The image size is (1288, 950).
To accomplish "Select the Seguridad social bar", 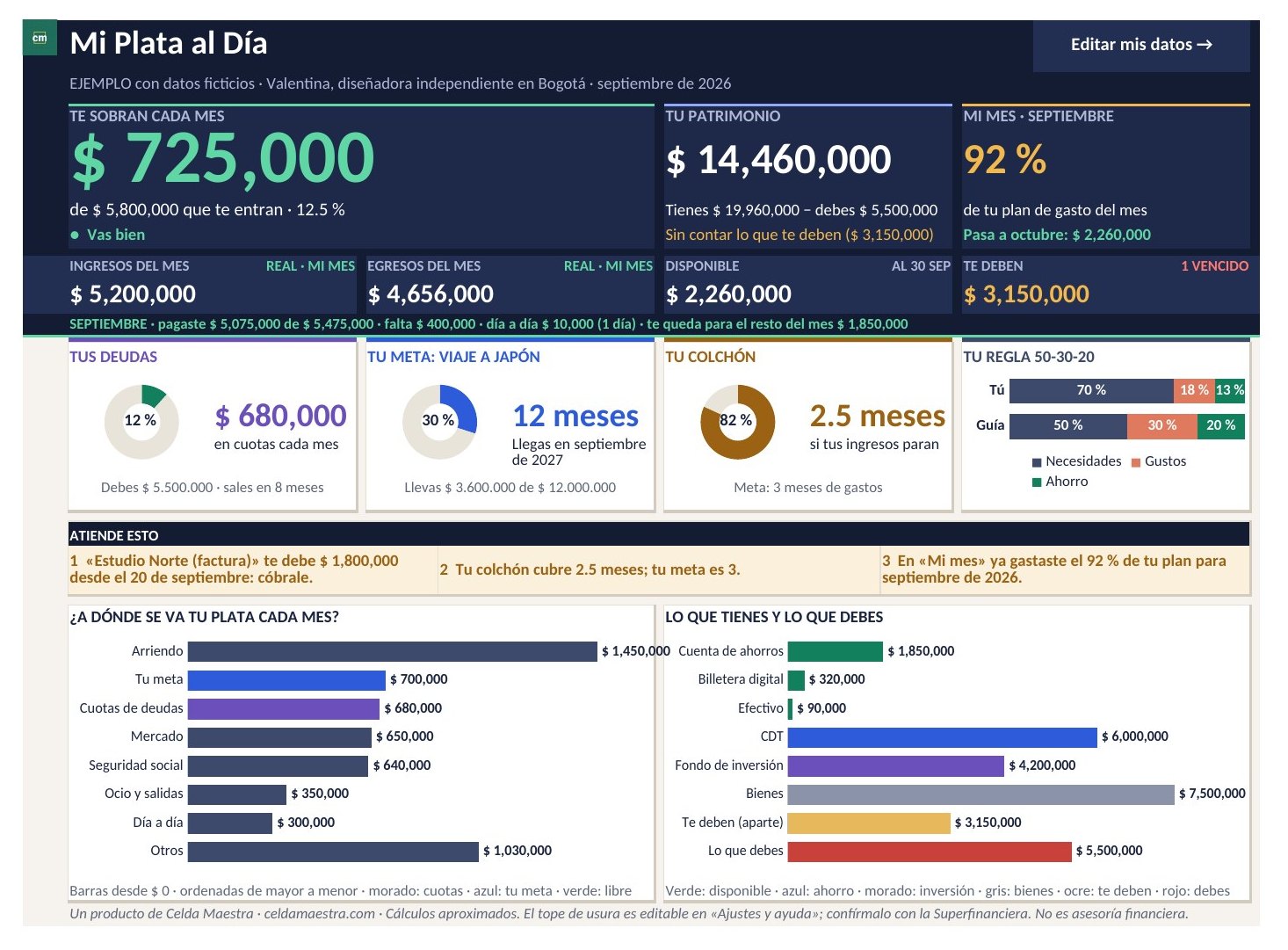I will [278, 765].
